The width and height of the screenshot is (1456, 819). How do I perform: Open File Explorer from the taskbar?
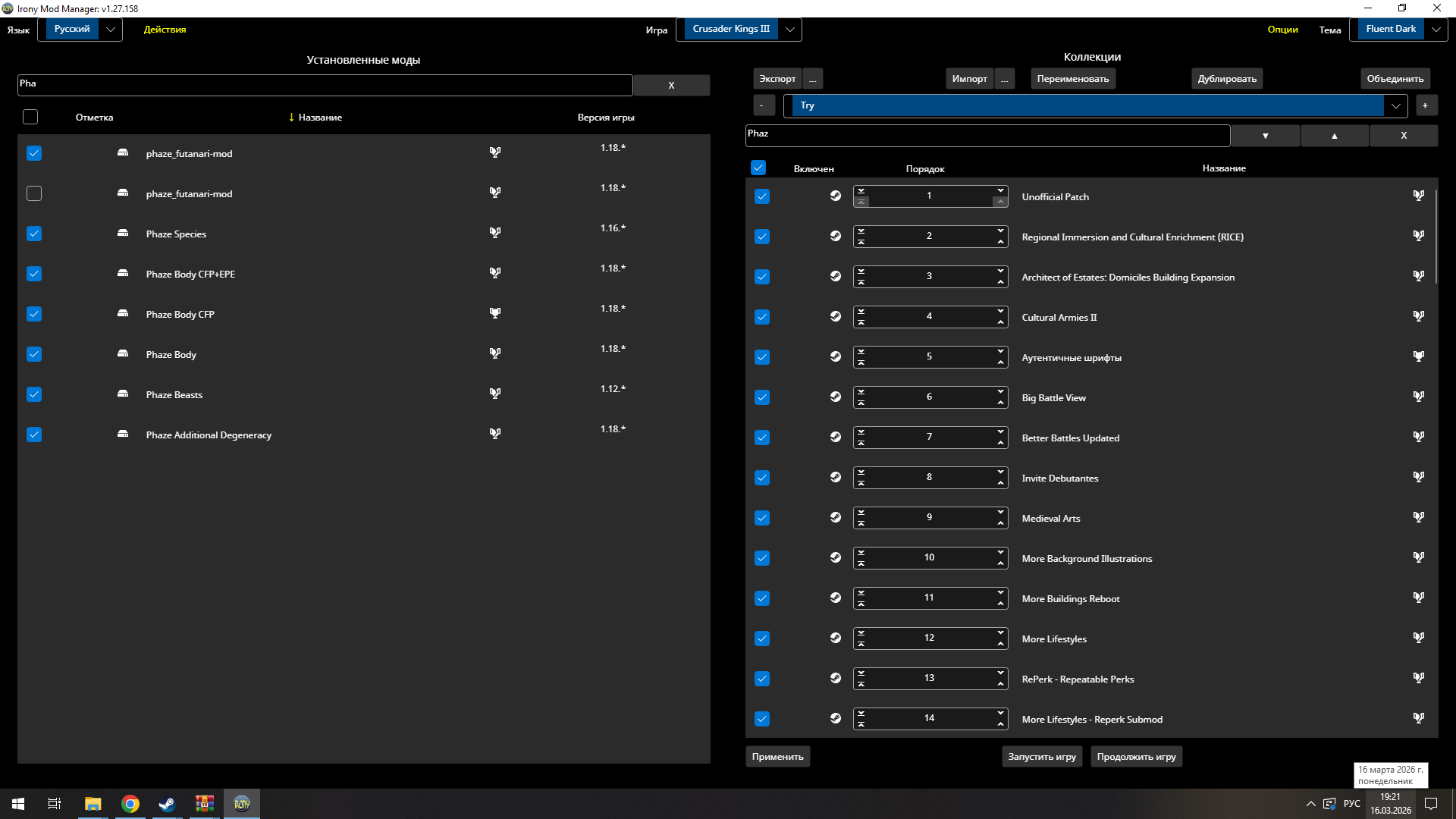(x=93, y=804)
